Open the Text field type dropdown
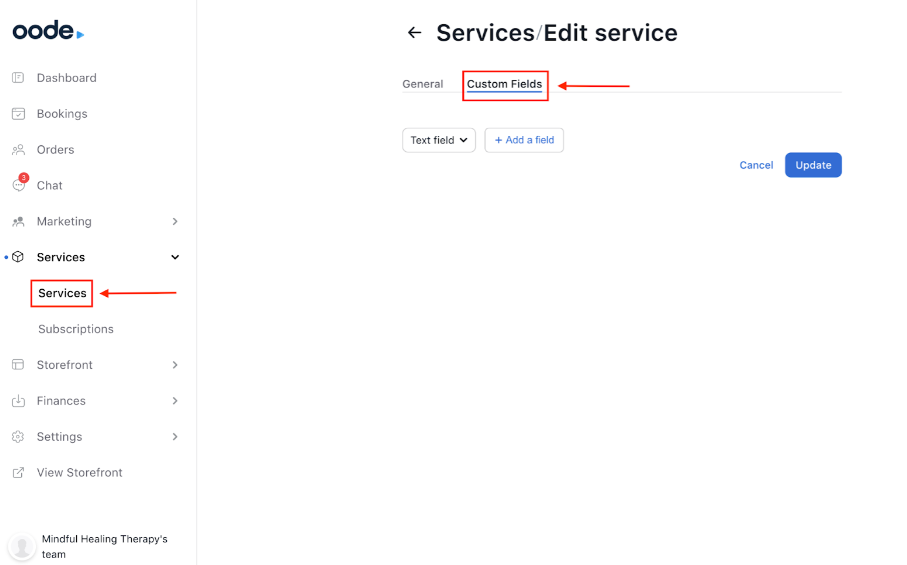This screenshot has height=565, width=907. (x=439, y=140)
